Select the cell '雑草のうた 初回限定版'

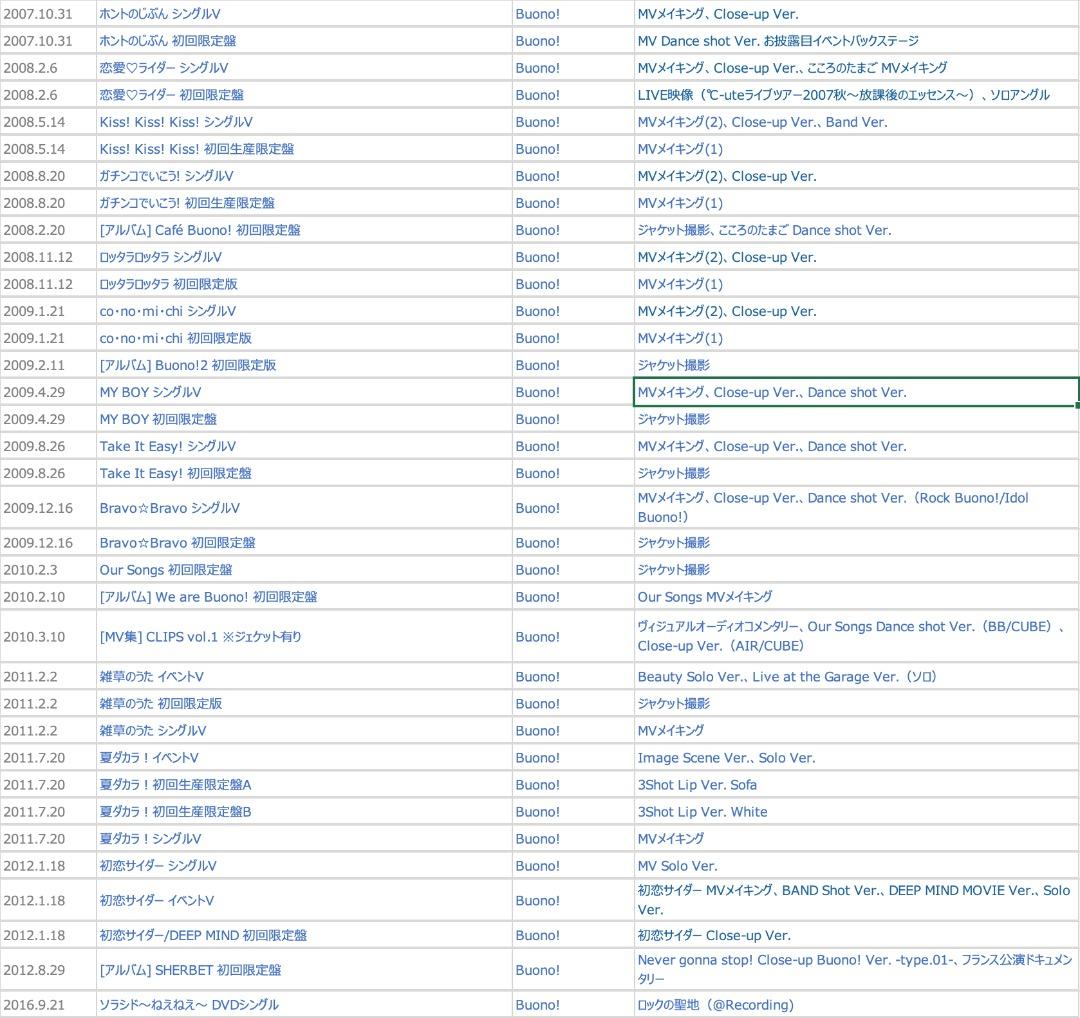304,703
